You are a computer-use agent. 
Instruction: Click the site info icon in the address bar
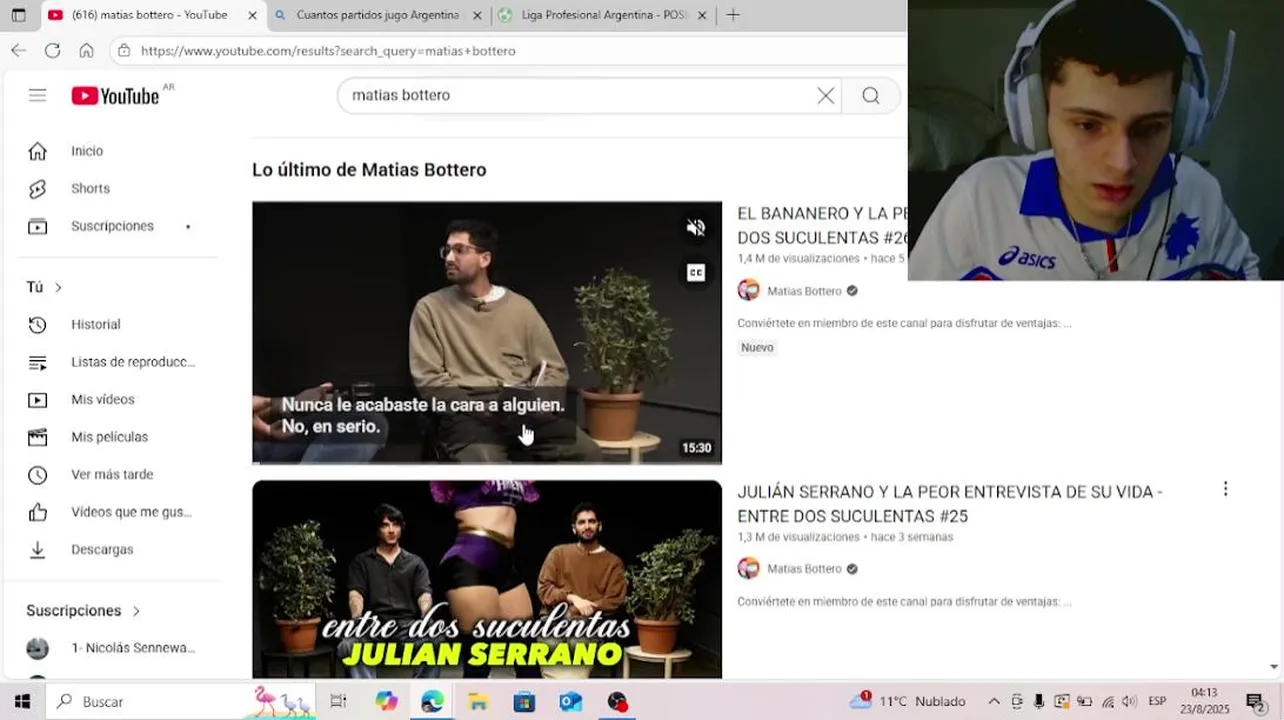(x=123, y=50)
